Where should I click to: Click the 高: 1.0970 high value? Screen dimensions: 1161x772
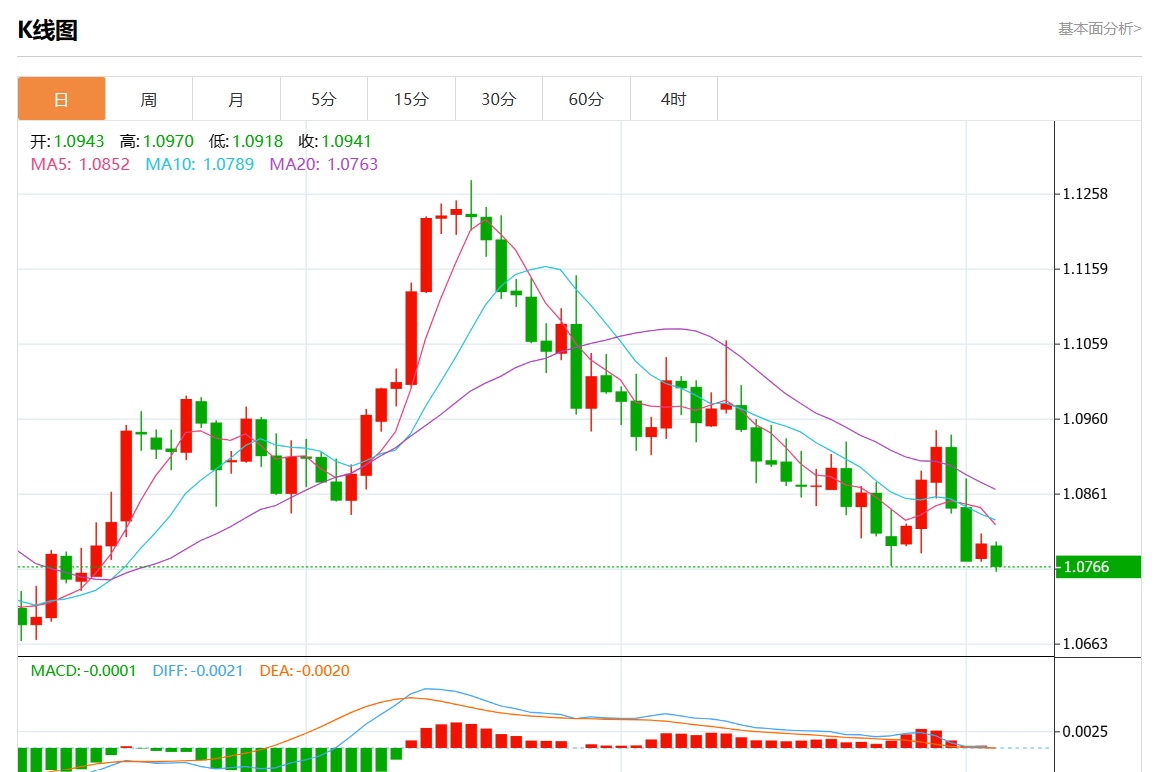pos(157,141)
